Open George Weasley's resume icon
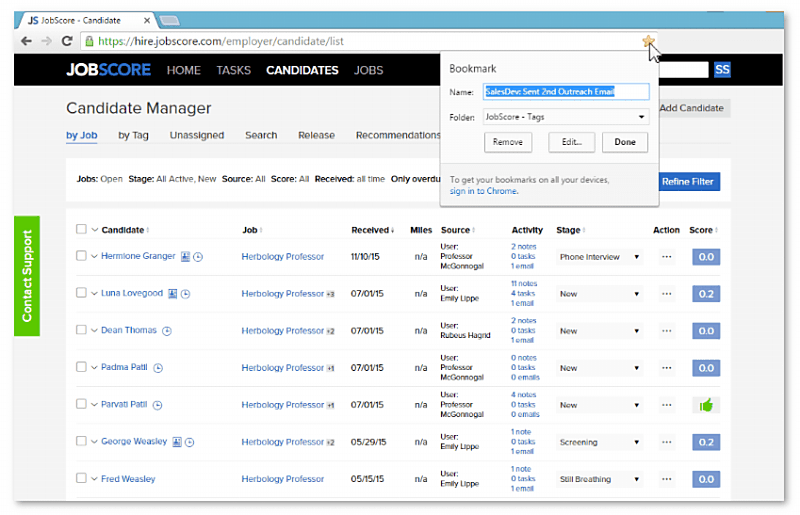 pyautogui.click(x=177, y=442)
